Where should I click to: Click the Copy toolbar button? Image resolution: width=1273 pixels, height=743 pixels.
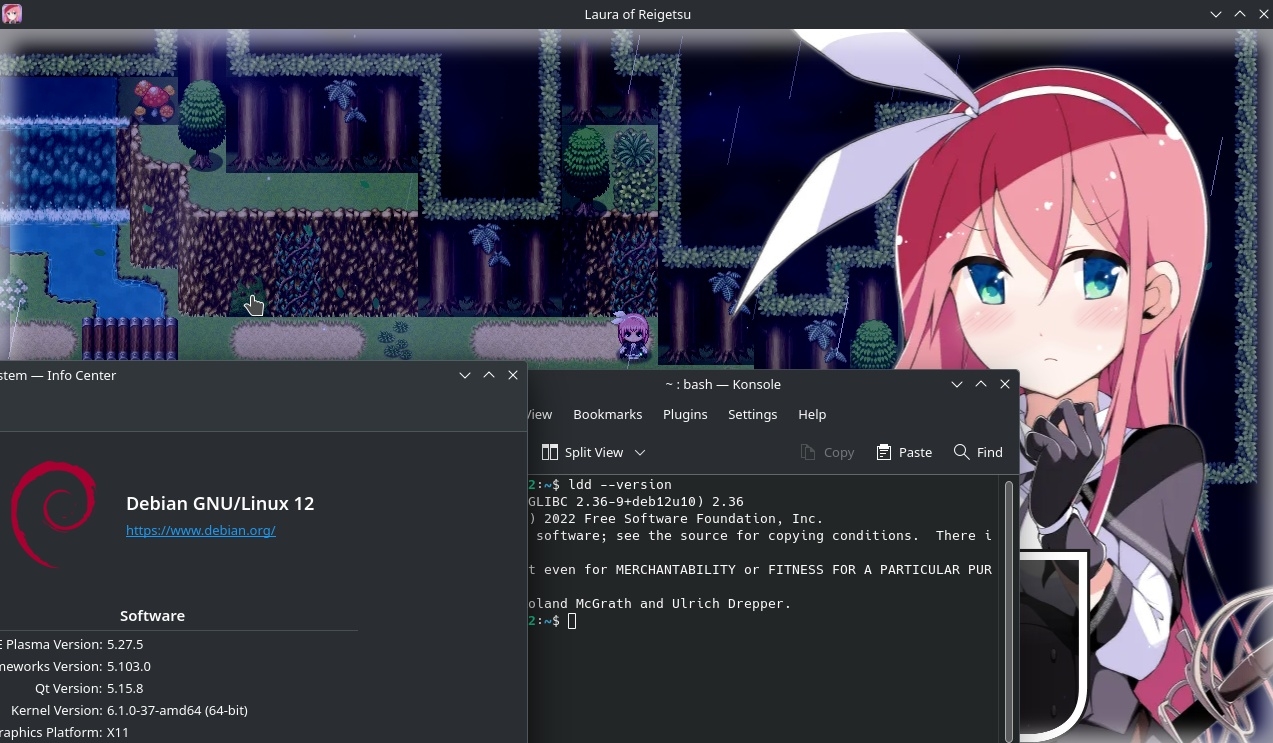point(827,452)
